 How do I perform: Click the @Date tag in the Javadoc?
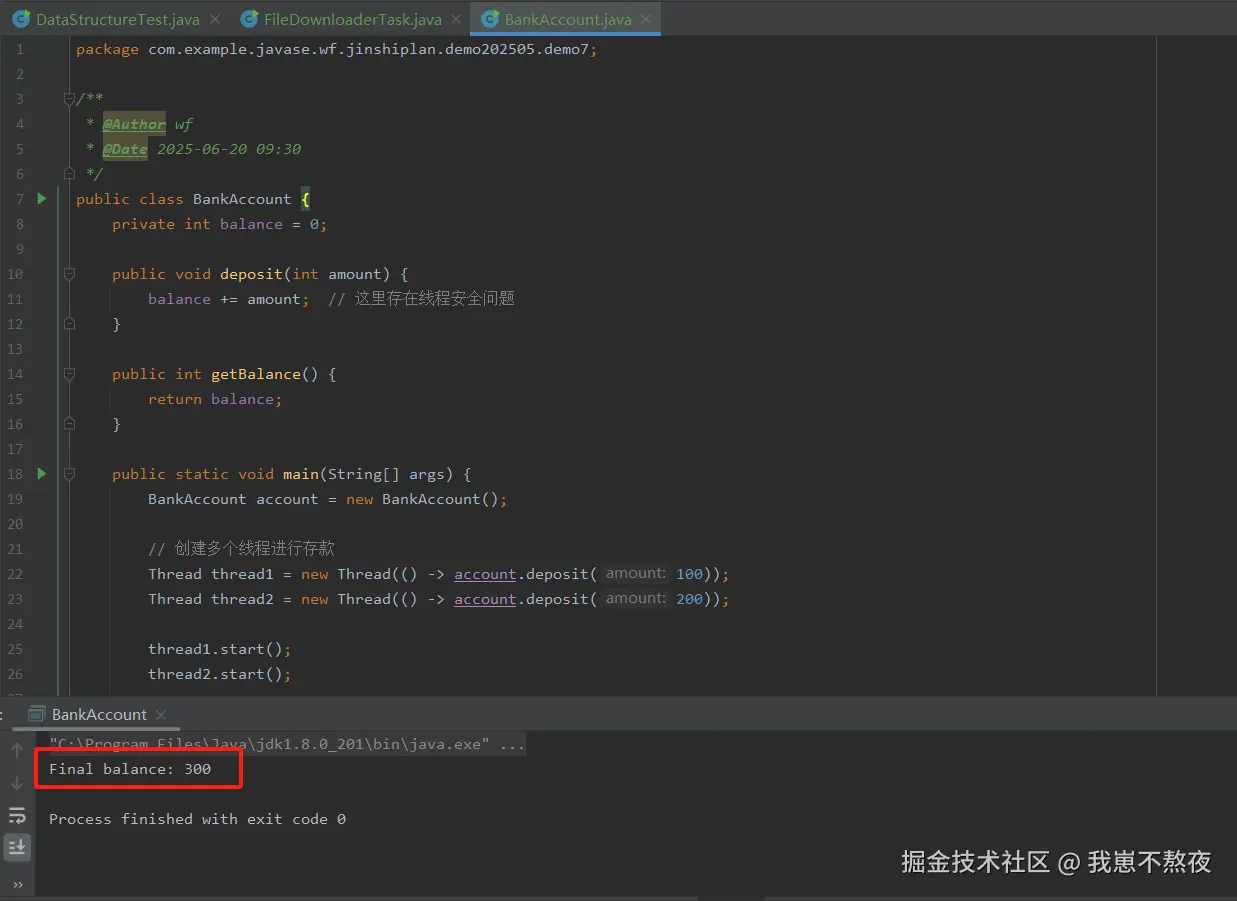pos(125,149)
